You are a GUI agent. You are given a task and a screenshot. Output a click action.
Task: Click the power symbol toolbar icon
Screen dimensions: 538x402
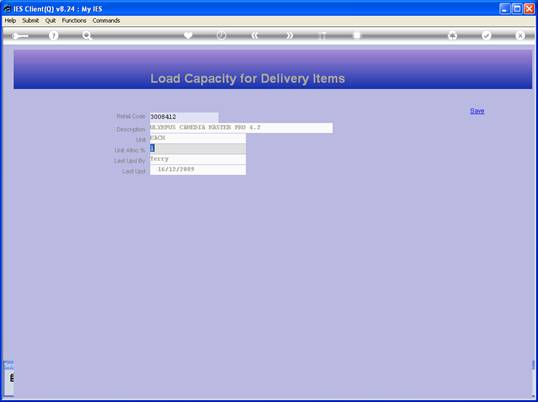[221, 35]
